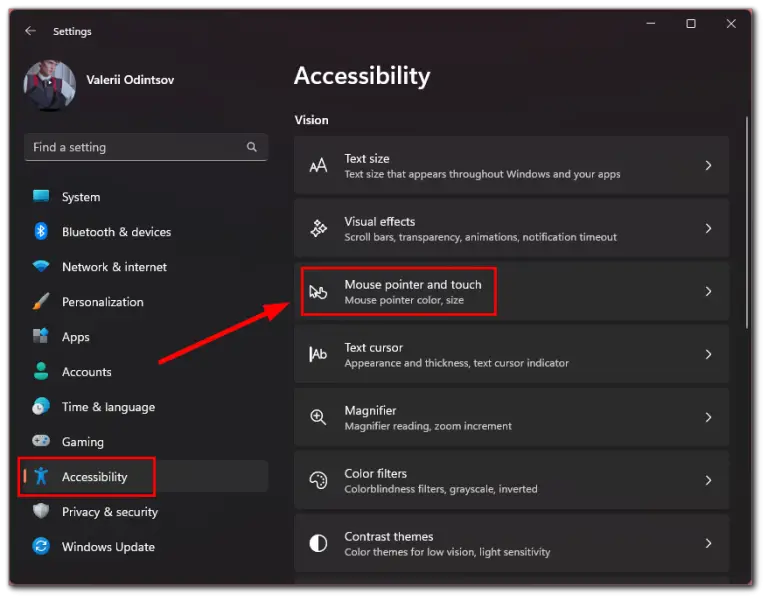This screenshot has height=601, width=768.
Task: Open Network & internet section
Action: (145, 267)
